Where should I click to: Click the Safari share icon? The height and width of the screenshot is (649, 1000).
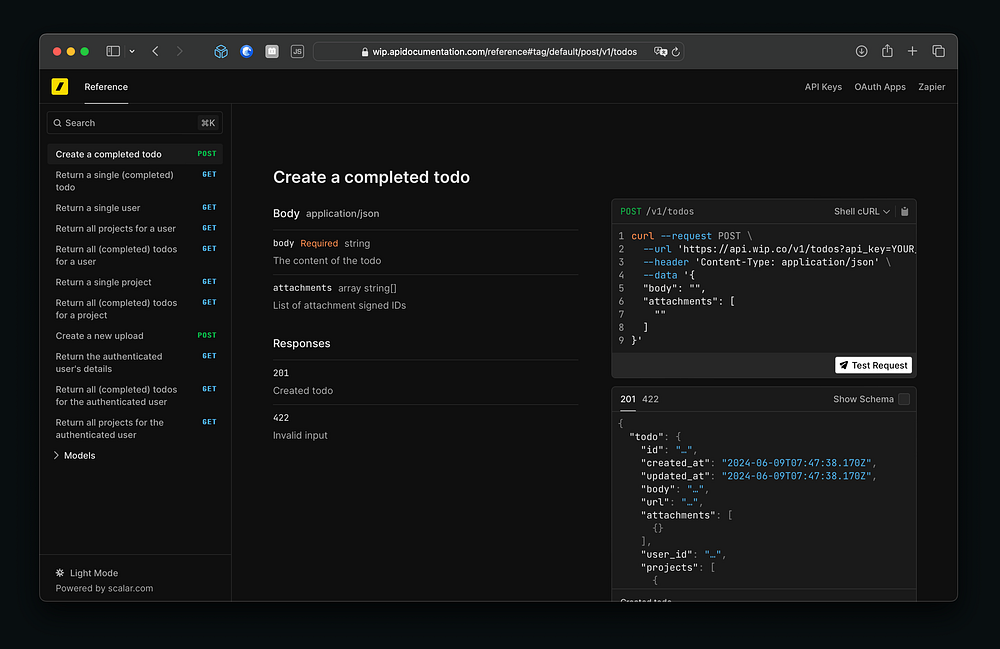(x=887, y=51)
